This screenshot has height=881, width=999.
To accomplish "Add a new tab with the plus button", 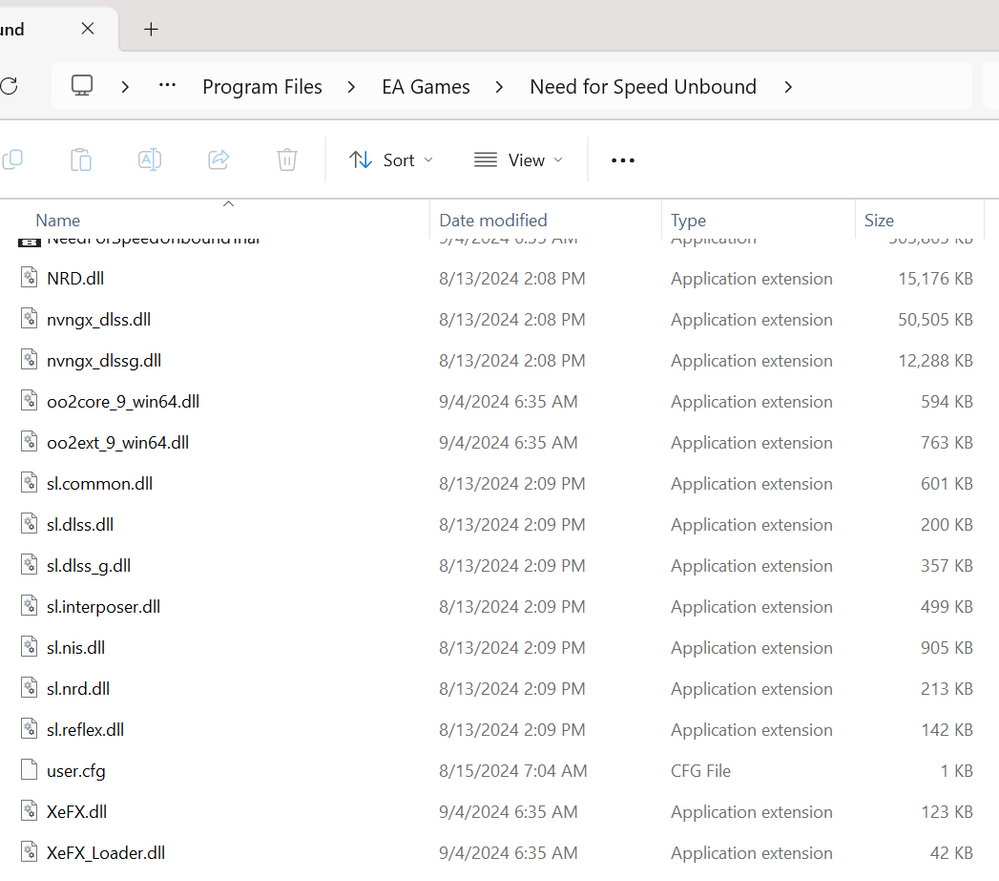I will 151,29.
